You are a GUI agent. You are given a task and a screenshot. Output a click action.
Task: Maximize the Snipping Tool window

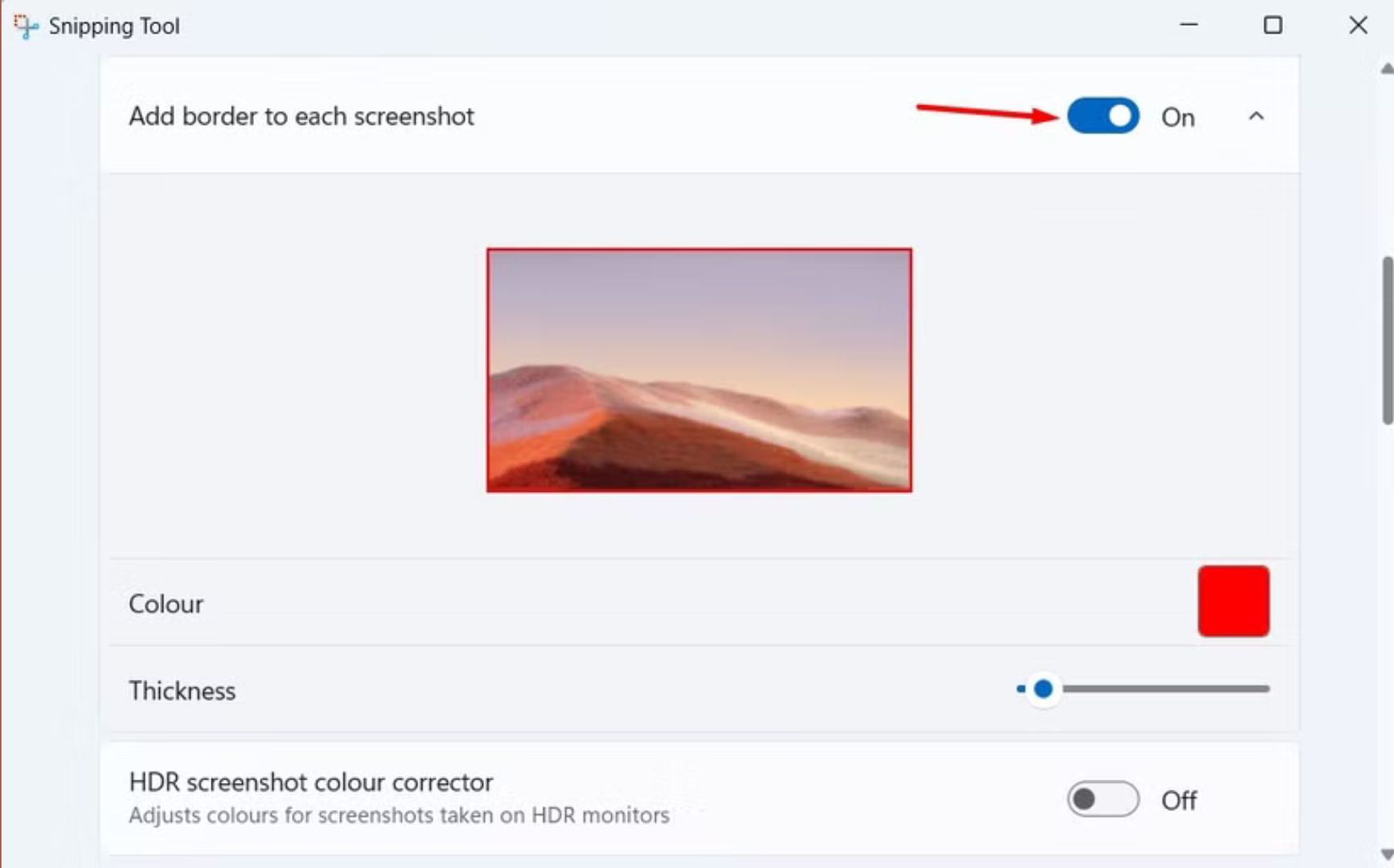(1273, 25)
